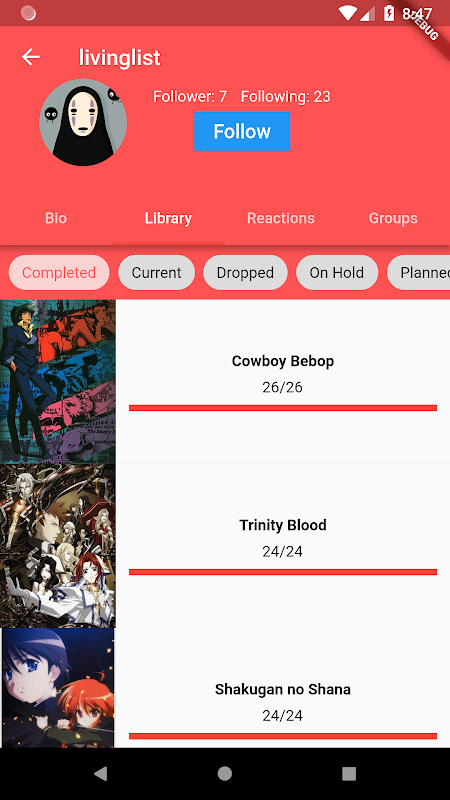Tap the Wi-Fi status icon

click(x=347, y=13)
